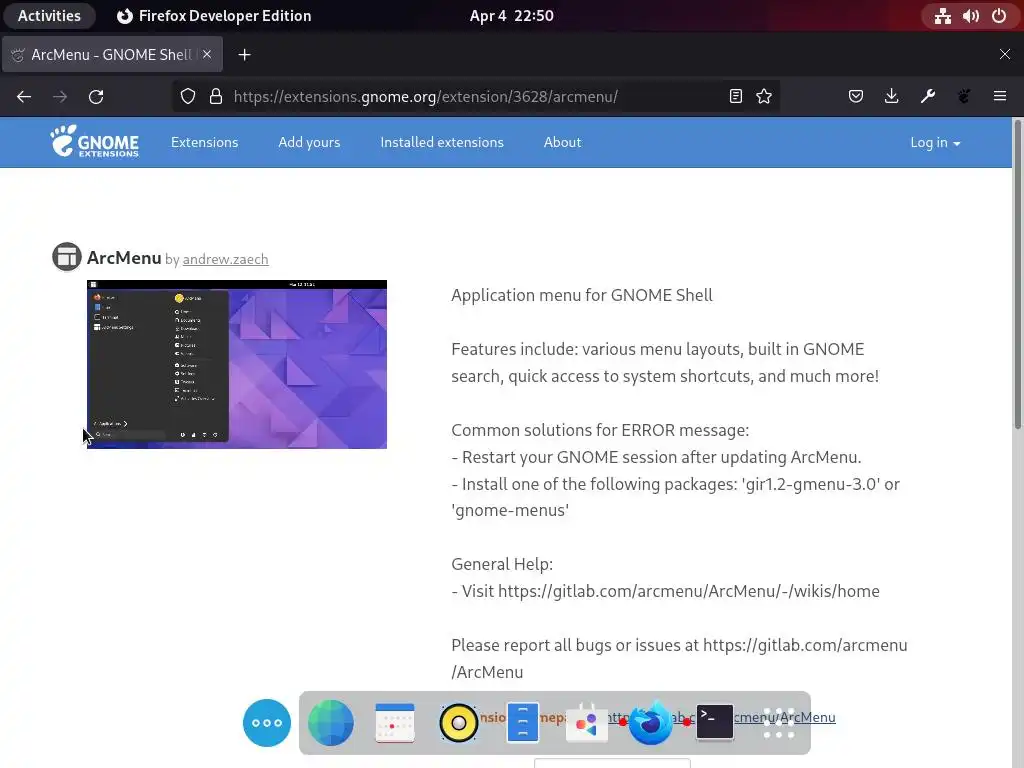This screenshot has width=1024, height=768.
Task: Select the ArcMenu - GNOME Shell tab
Action: [x=112, y=54]
